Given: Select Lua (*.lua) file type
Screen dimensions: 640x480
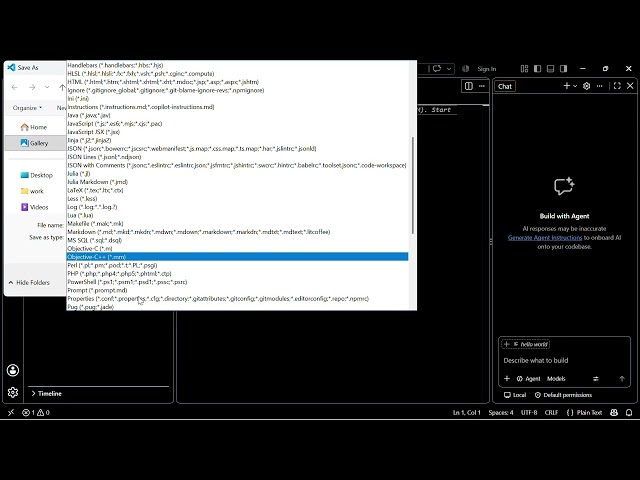Looking at the screenshot, I should tap(238, 215).
